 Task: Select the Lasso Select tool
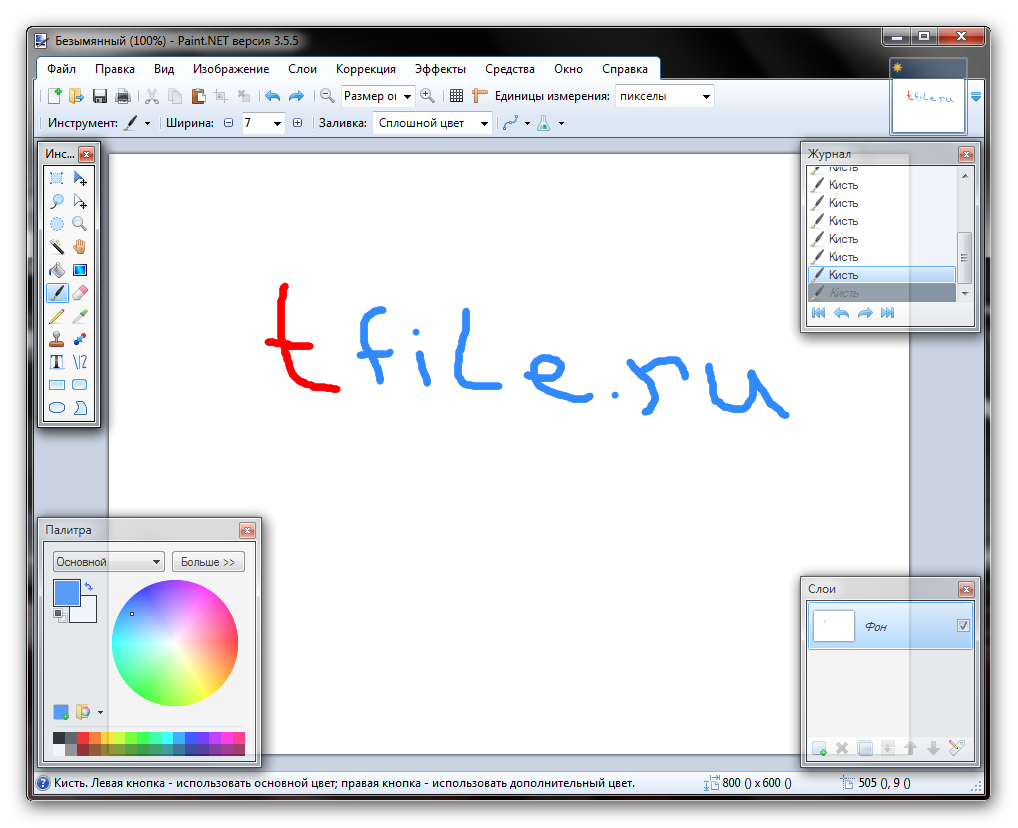pyautogui.click(x=57, y=201)
